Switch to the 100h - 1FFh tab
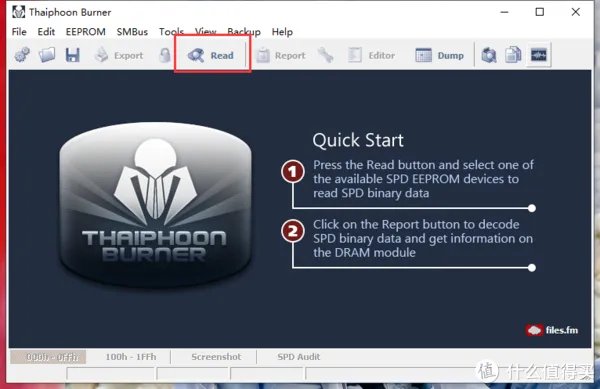The width and height of the screenshot is (600, 389). (x=130, y=356)
